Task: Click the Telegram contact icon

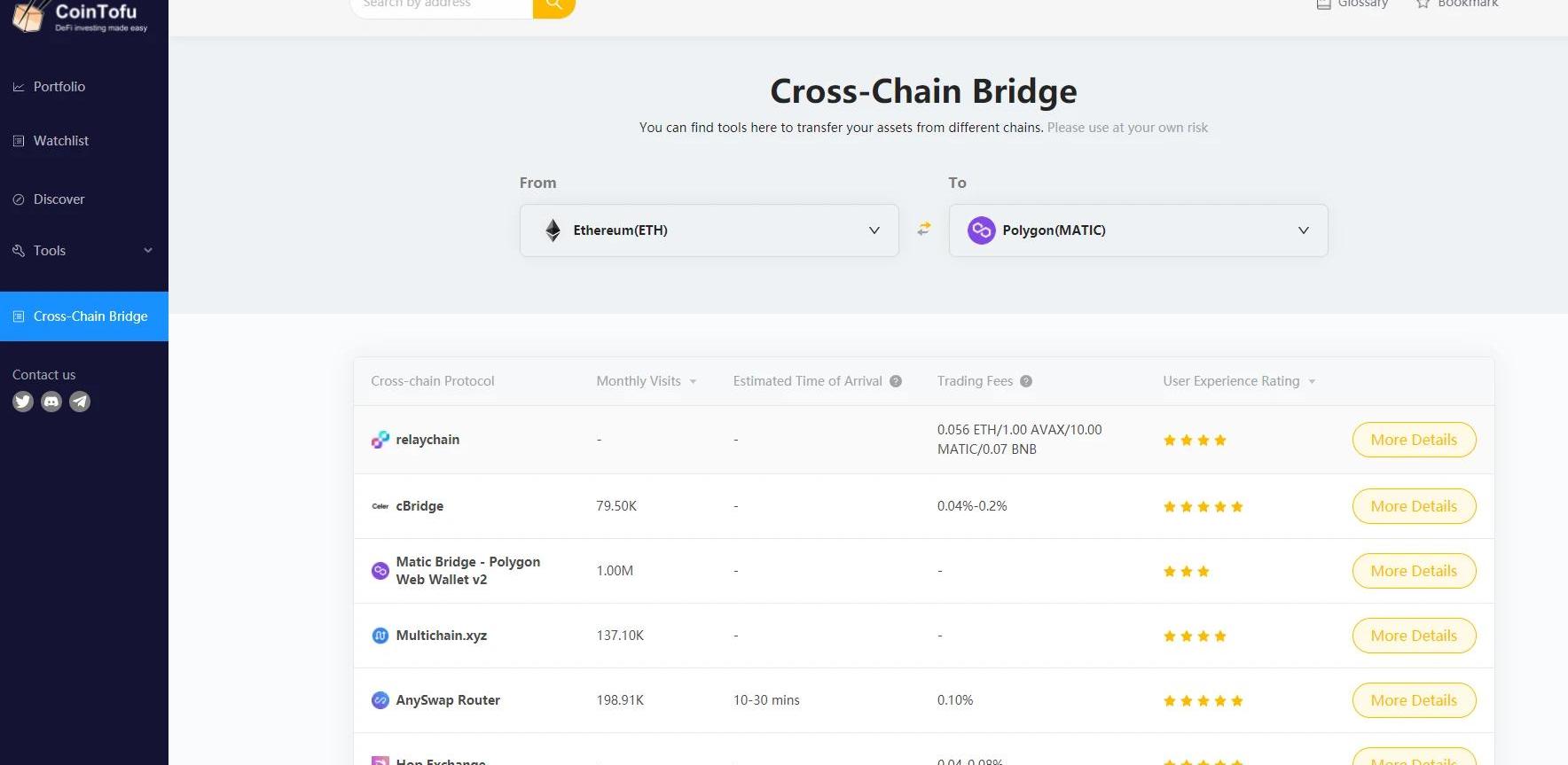Action: click(80, 402)
